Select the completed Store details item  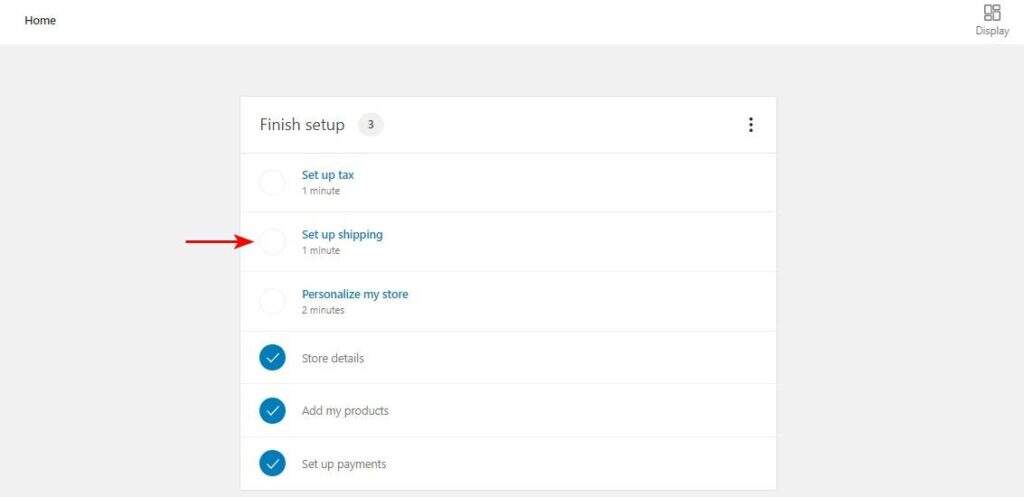click(333, 358)
